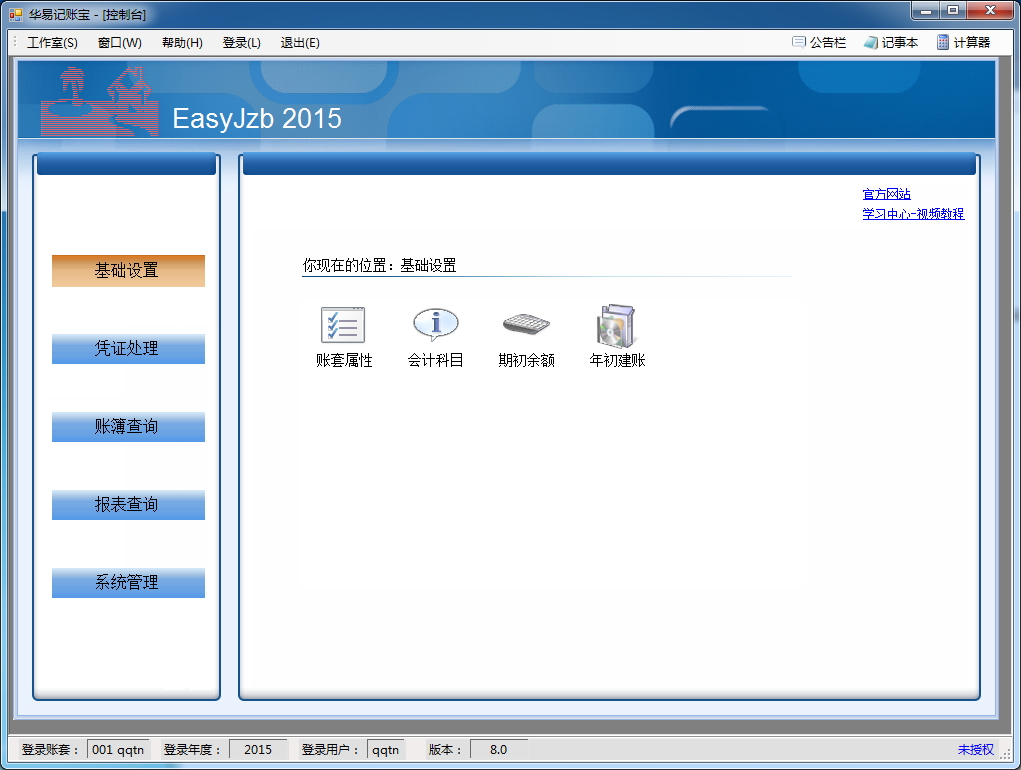
Task: Open the 年初建账 icon
Action: coord(617,326)
